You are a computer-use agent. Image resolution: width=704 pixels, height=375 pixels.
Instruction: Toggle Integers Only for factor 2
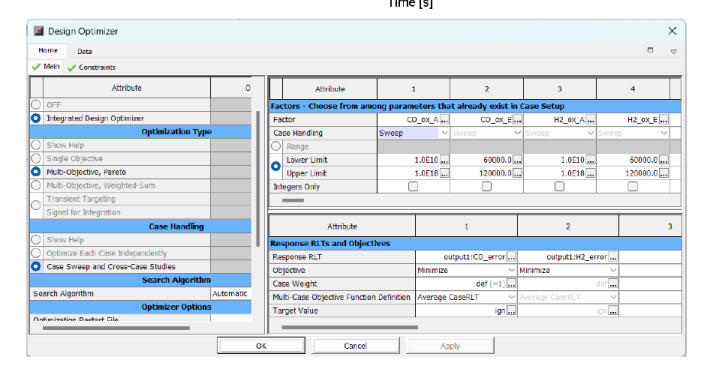pyautogui.click(x=487, y=186)
